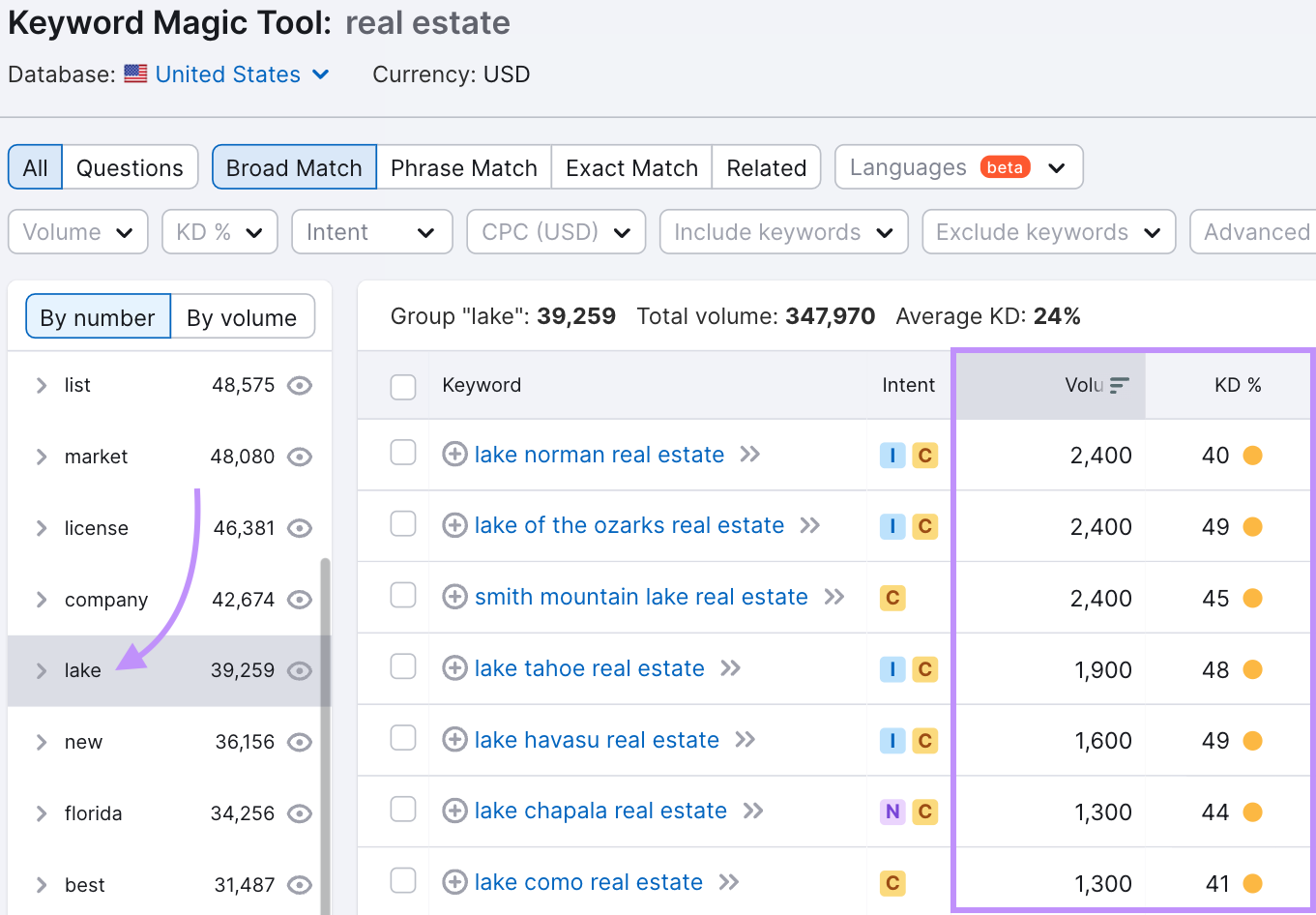Viewport: 1316px width, 915px height.
Task: Click plus icon next to lake chapala real estate
Action: tap(454, 811)
